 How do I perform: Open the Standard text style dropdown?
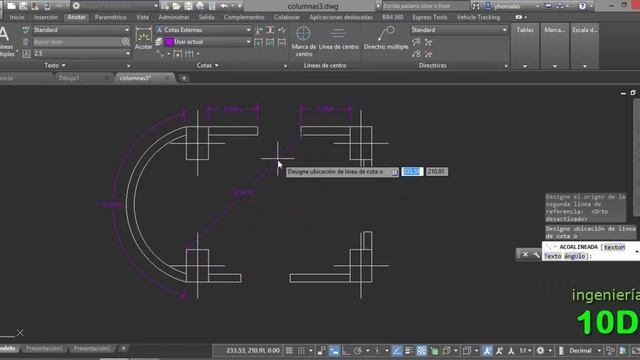tap(81, 30)
